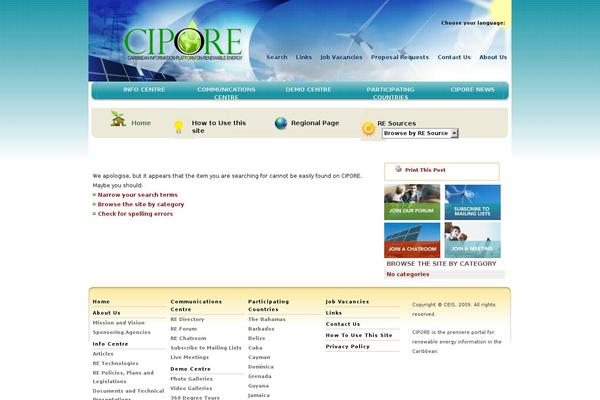Viewport: 600px width, 400px height.
Task: Open the Privacy Policy link
Action: click(x=347, y=346)
